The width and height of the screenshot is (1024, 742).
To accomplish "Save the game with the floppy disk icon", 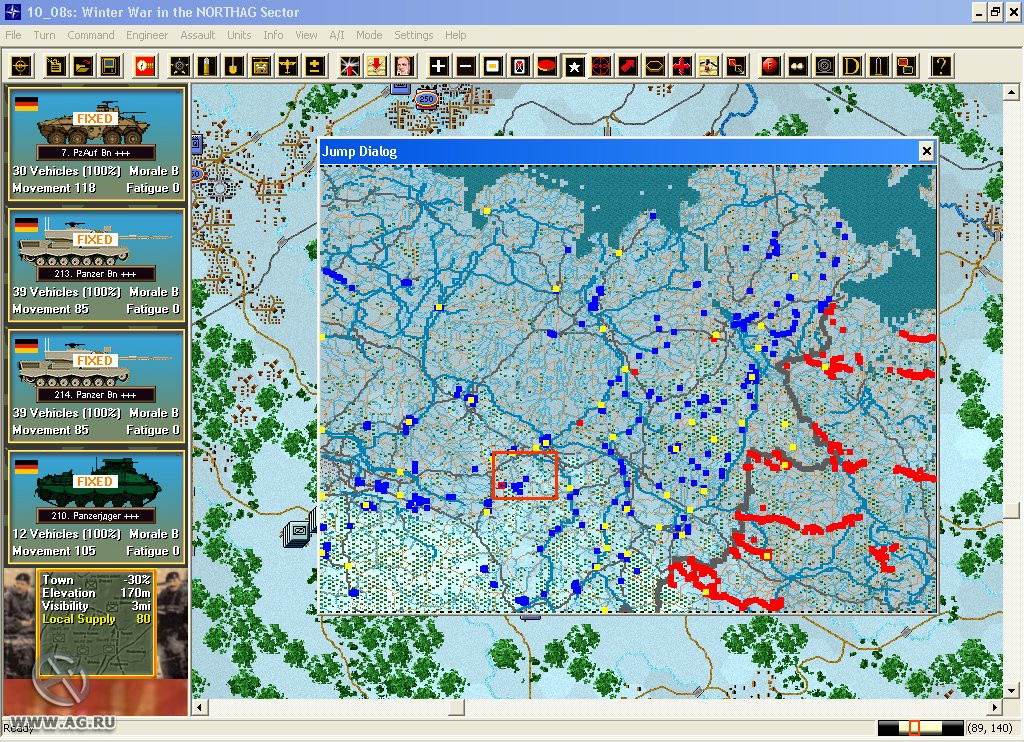I will tap(110, 66).
